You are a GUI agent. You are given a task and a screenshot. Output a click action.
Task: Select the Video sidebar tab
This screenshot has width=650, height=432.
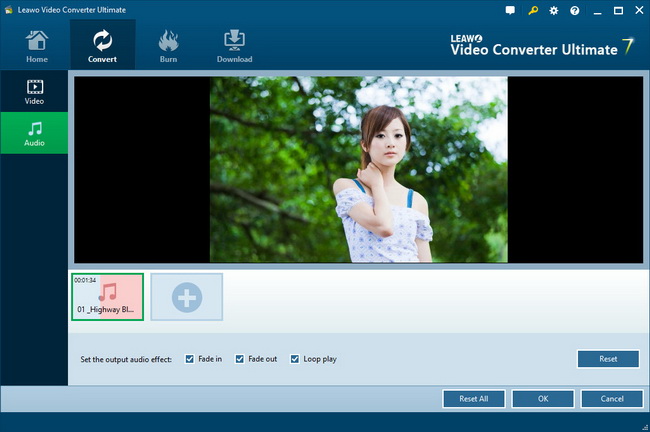coord(34,92)
